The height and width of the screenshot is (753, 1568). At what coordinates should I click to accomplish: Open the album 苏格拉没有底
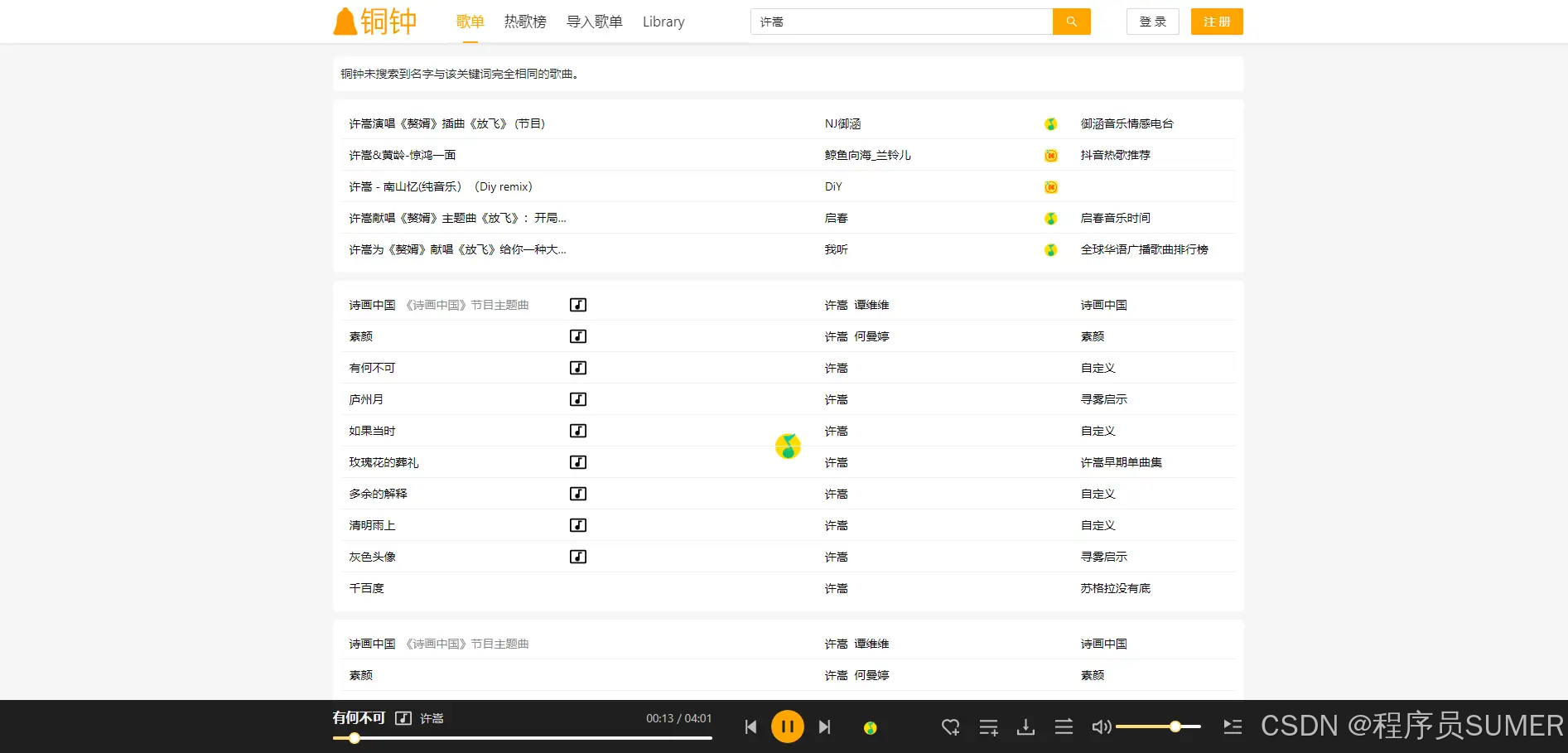click(1115, 588)
